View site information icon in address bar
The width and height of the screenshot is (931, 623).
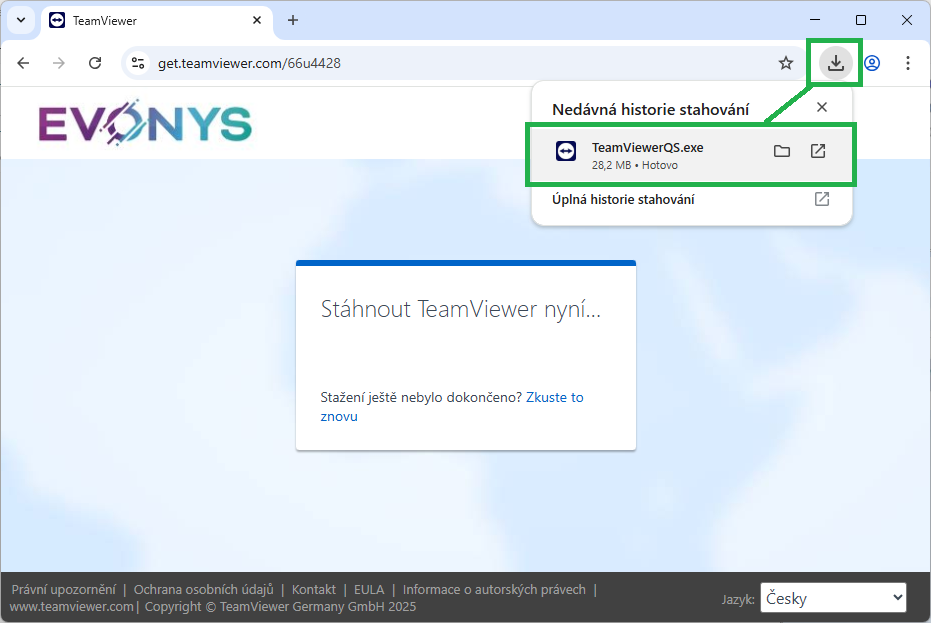[x=138, y=63]
